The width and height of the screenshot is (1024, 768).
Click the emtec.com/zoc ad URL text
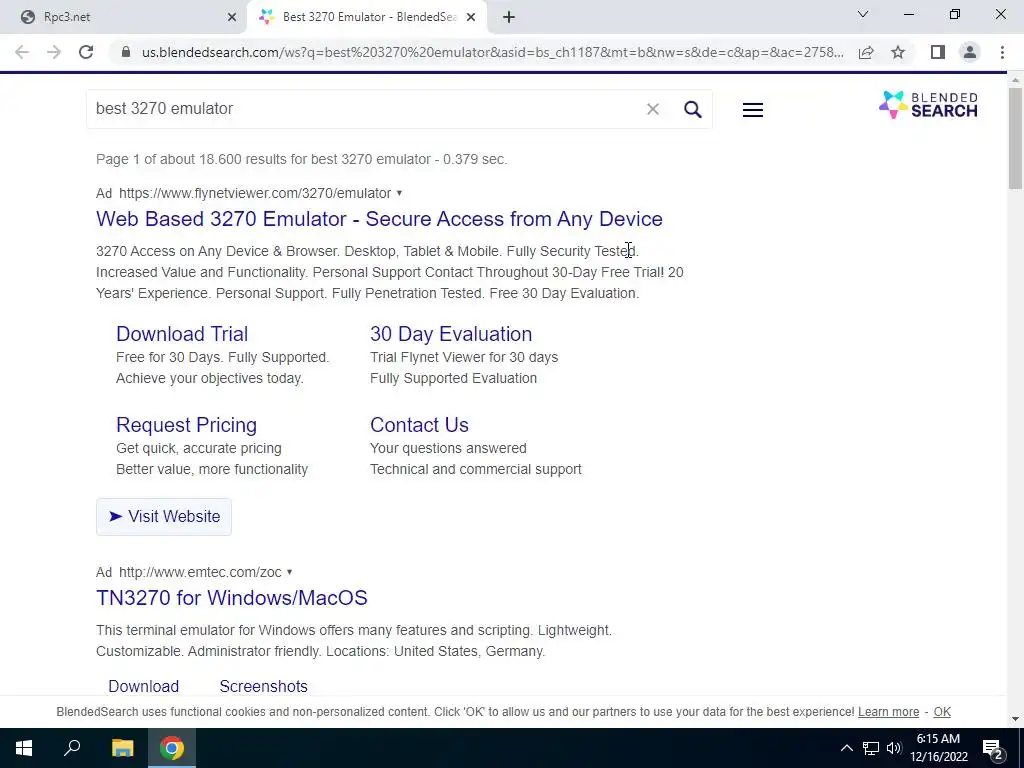coord(200,572)
